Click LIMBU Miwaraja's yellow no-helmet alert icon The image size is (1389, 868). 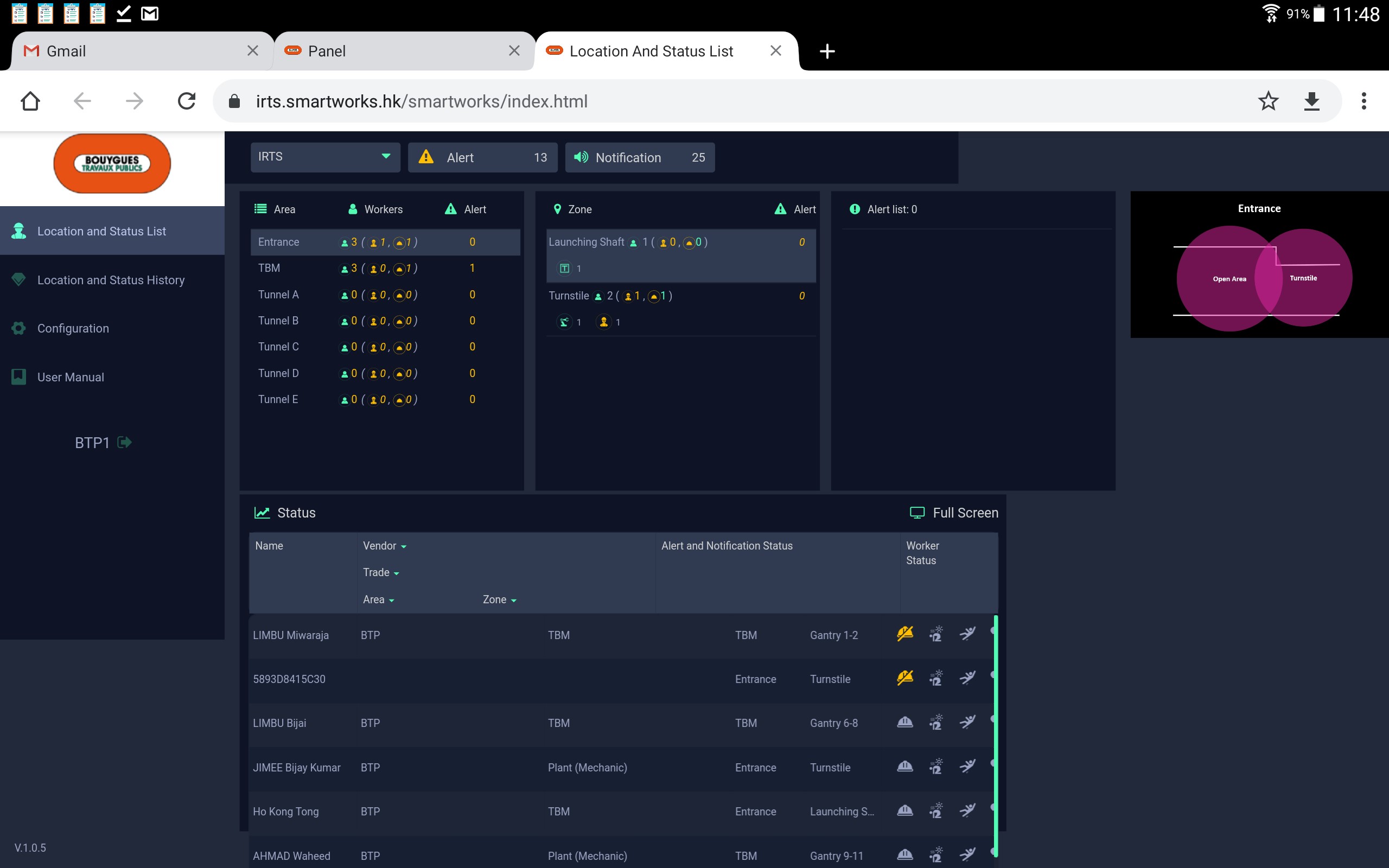tap(904, 634)
